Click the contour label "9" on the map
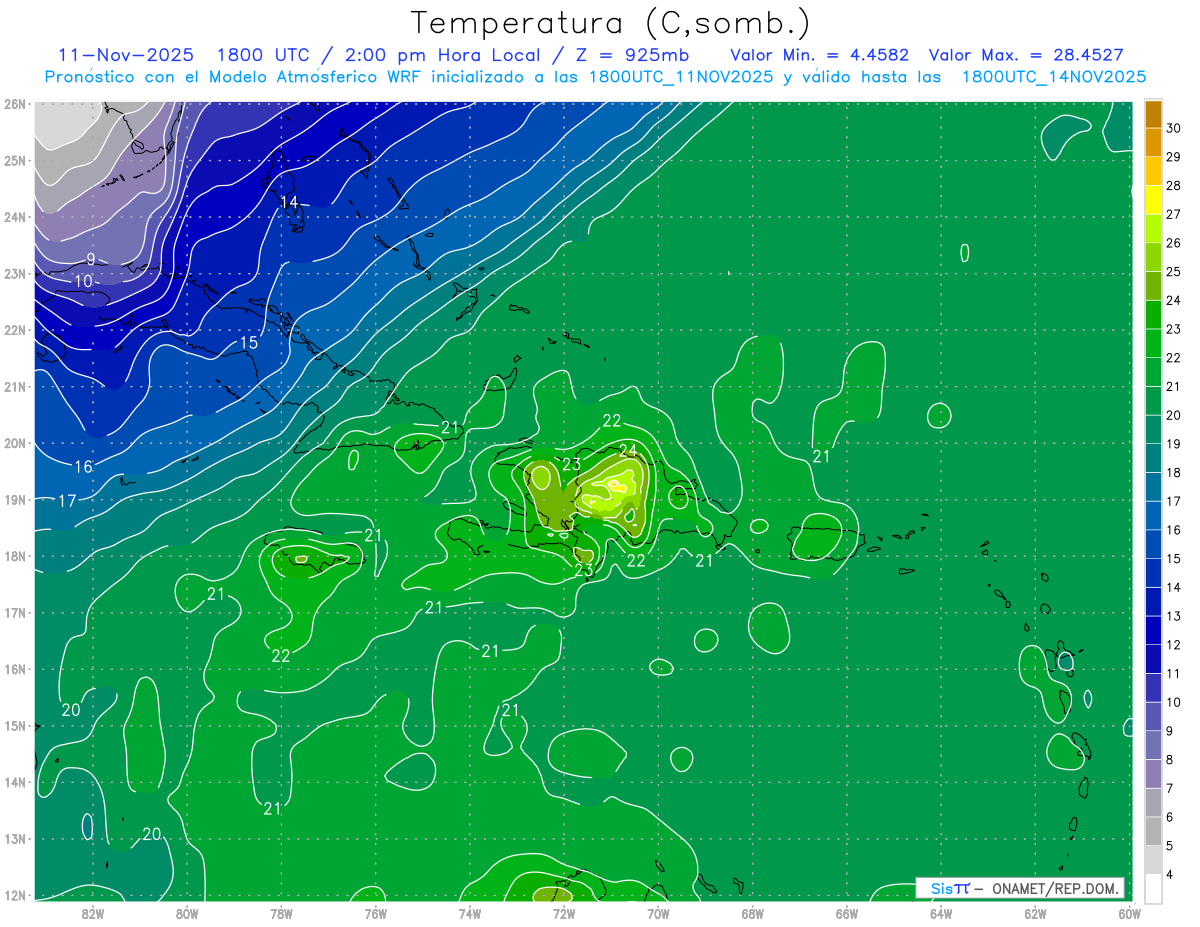The image size is (1200, 927). 90,259
